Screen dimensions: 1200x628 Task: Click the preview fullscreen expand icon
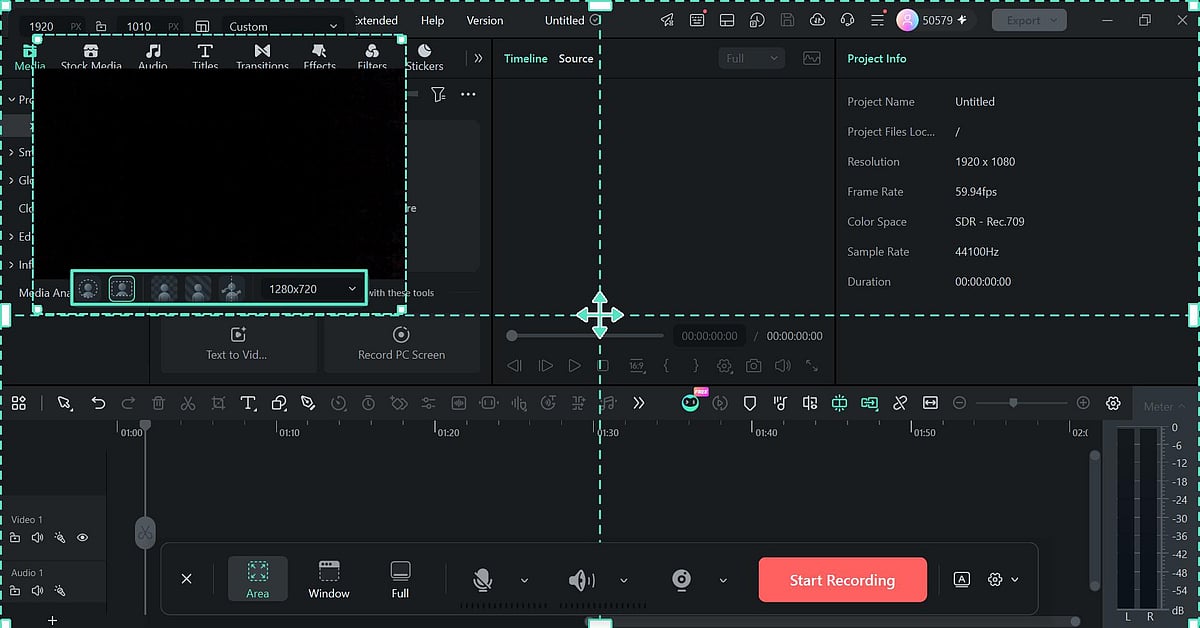tap(812, 366)
